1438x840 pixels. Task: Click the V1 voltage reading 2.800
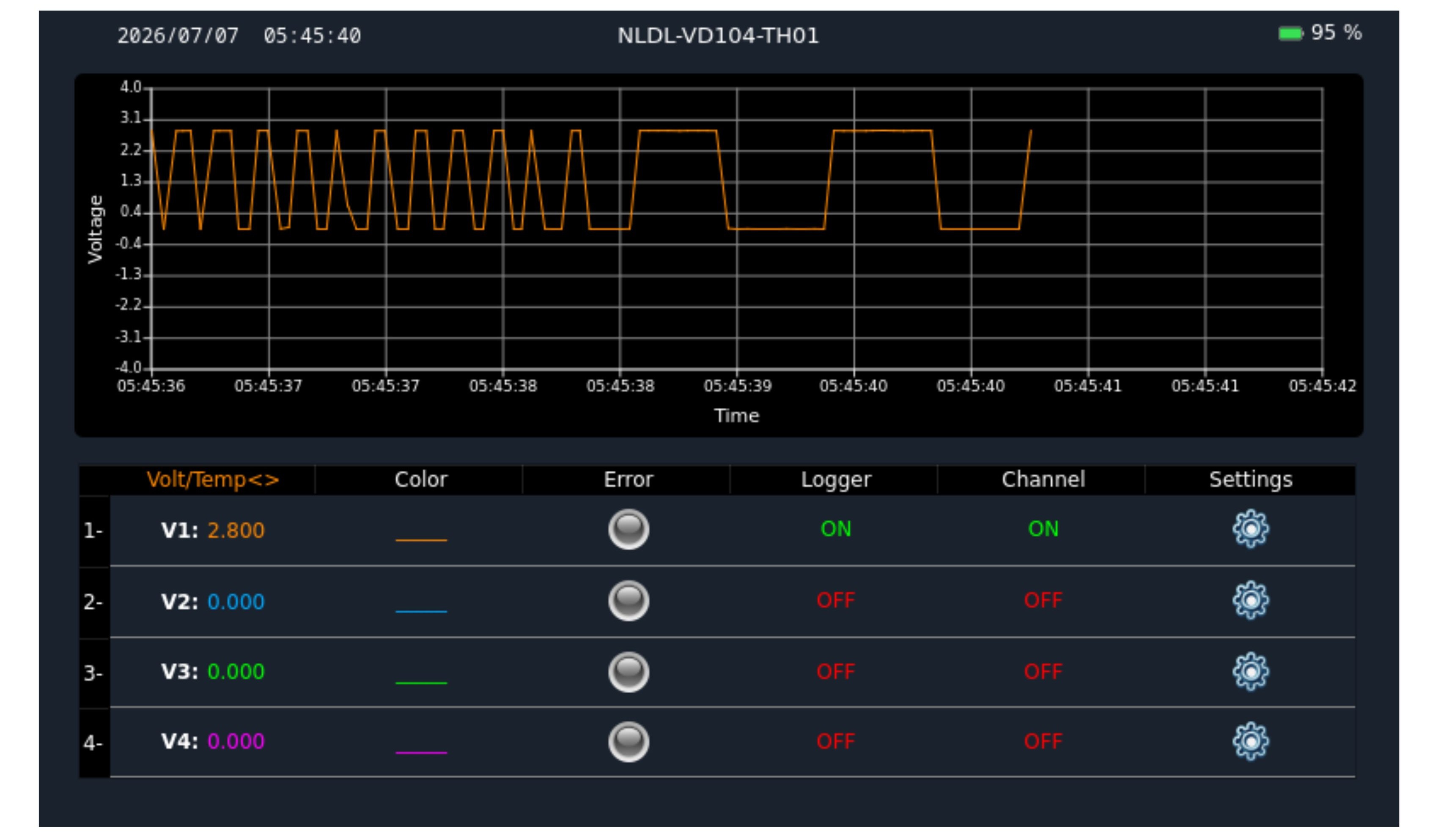point(236,531)
